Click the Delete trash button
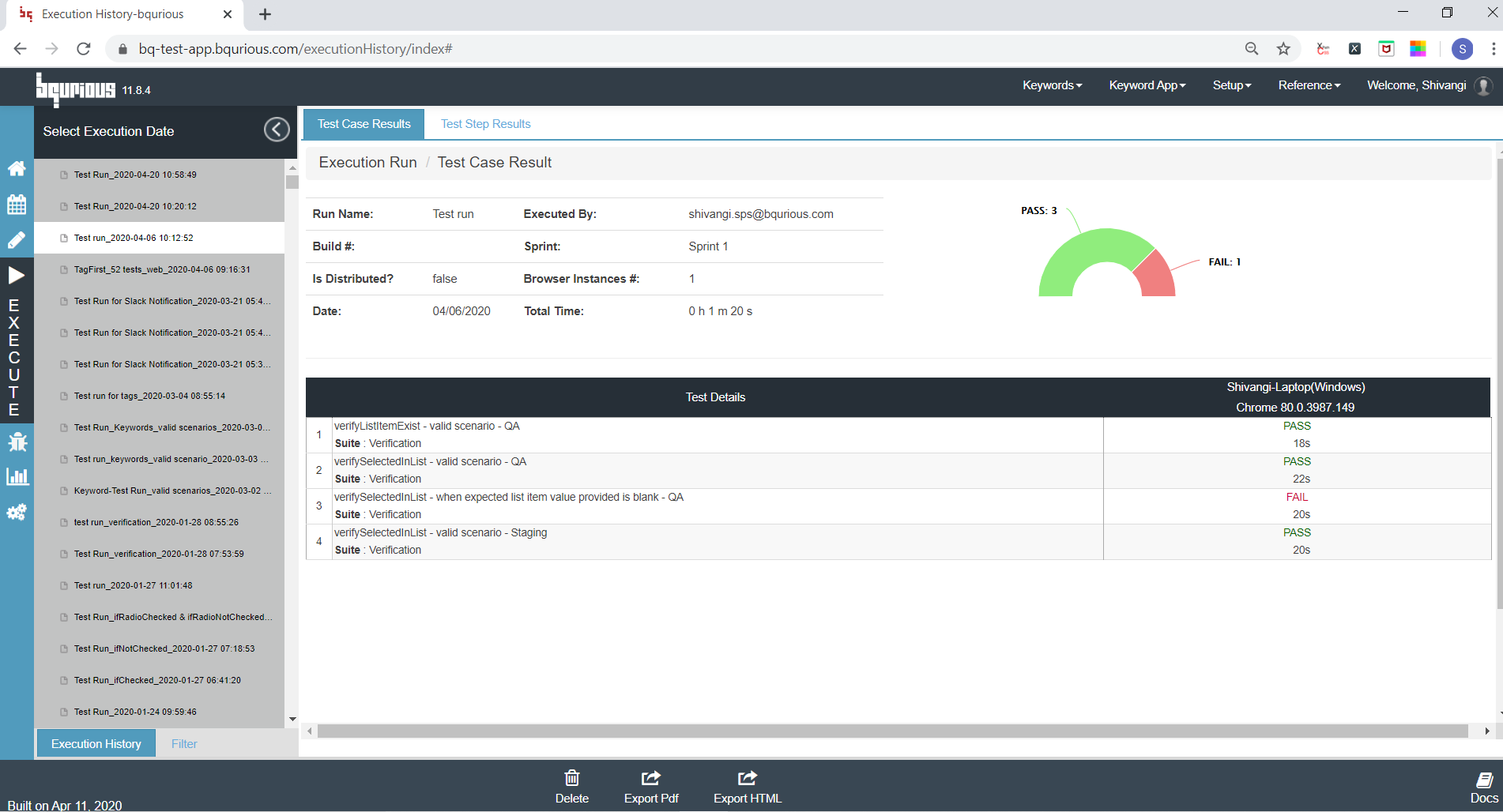 coord(572,787)
